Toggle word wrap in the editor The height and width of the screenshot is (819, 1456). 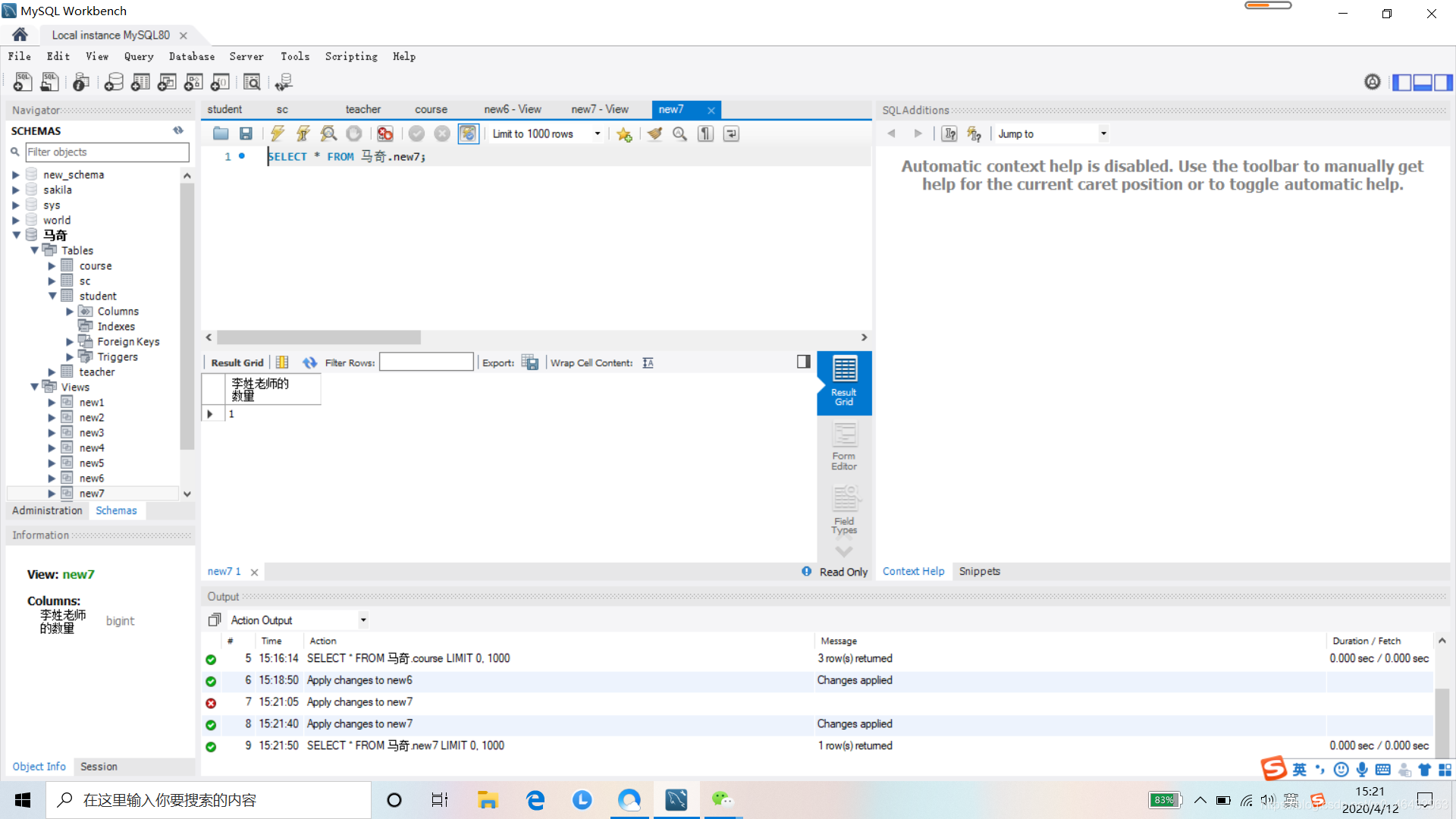pos(731,133)
